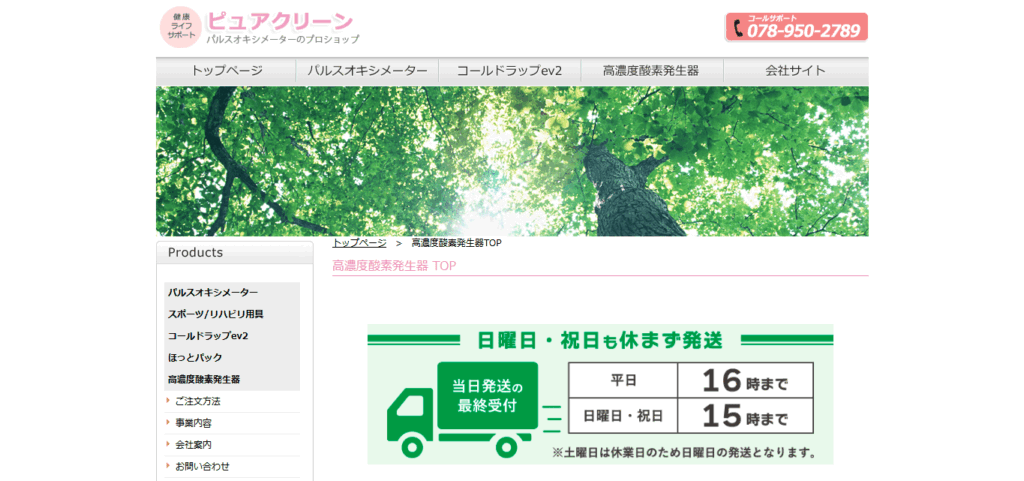Screen dimensions: 1024x481
Task: Click the green tree canopy banner image
Action: (512, 161)
